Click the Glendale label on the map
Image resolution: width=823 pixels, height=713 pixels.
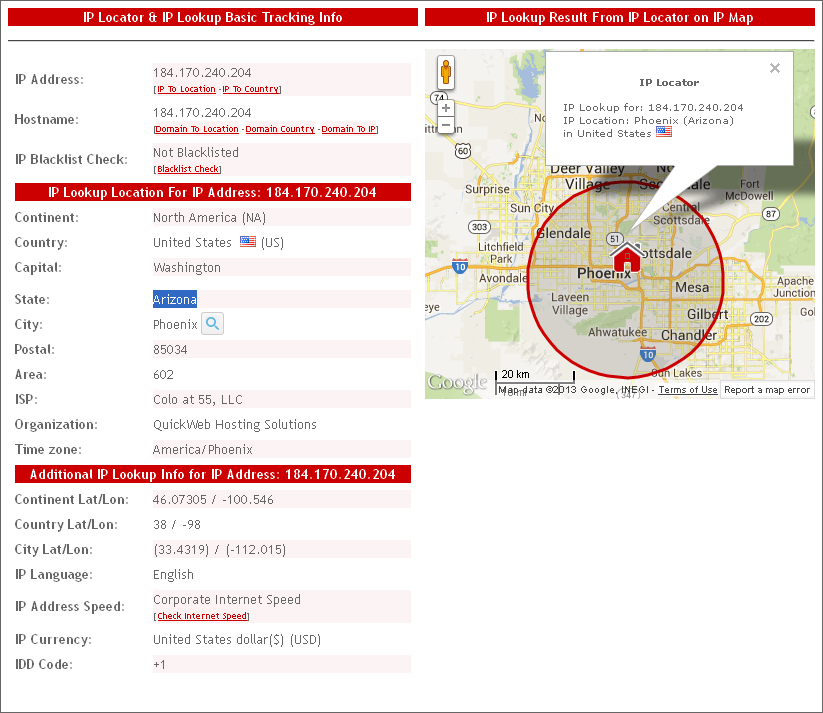pyautogui.click(x=563, y=233)
